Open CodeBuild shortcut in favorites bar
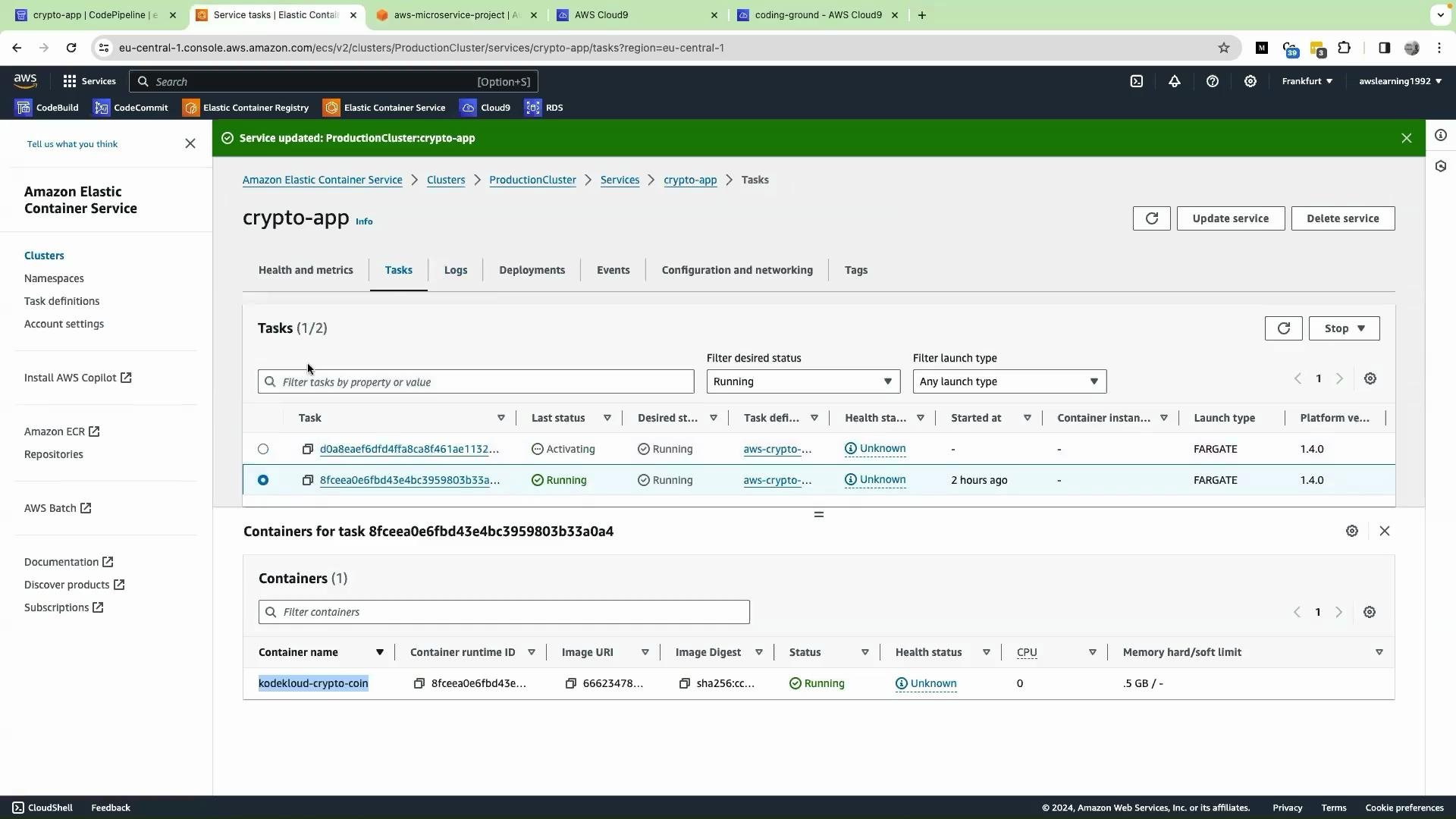 point(47,108)
